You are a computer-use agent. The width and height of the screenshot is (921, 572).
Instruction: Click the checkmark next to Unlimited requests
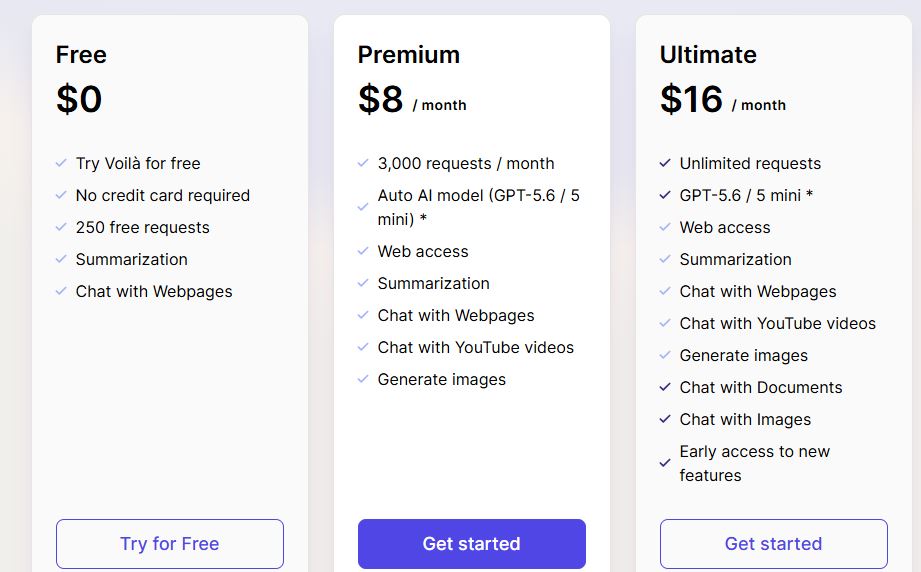pos(665,163)
